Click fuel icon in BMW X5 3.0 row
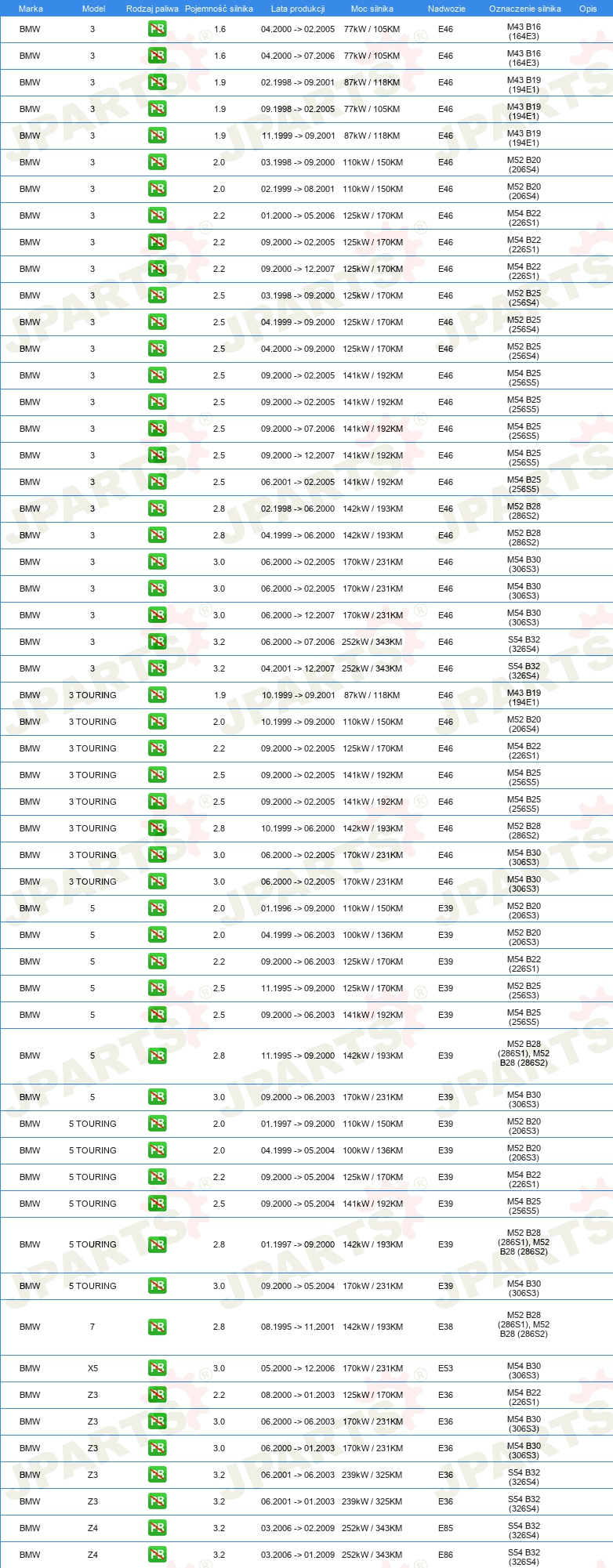613x1568 pixels. (157, 1368)
